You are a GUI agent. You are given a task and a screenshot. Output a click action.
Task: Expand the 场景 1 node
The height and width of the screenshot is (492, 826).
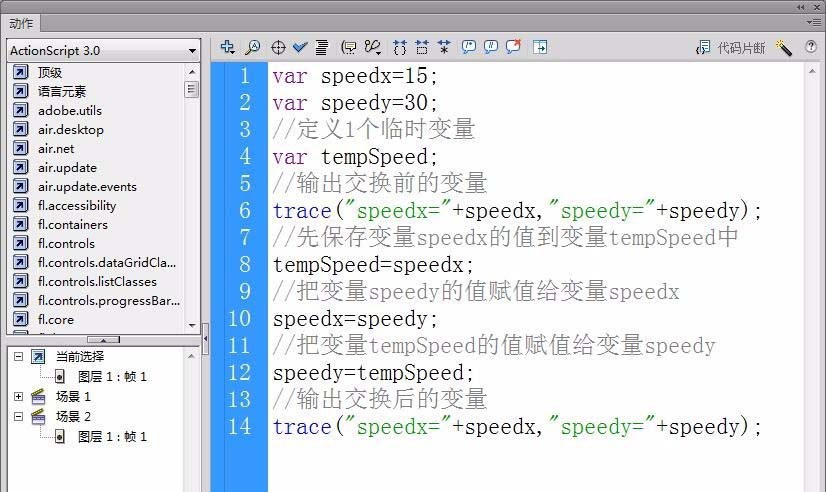18,396
